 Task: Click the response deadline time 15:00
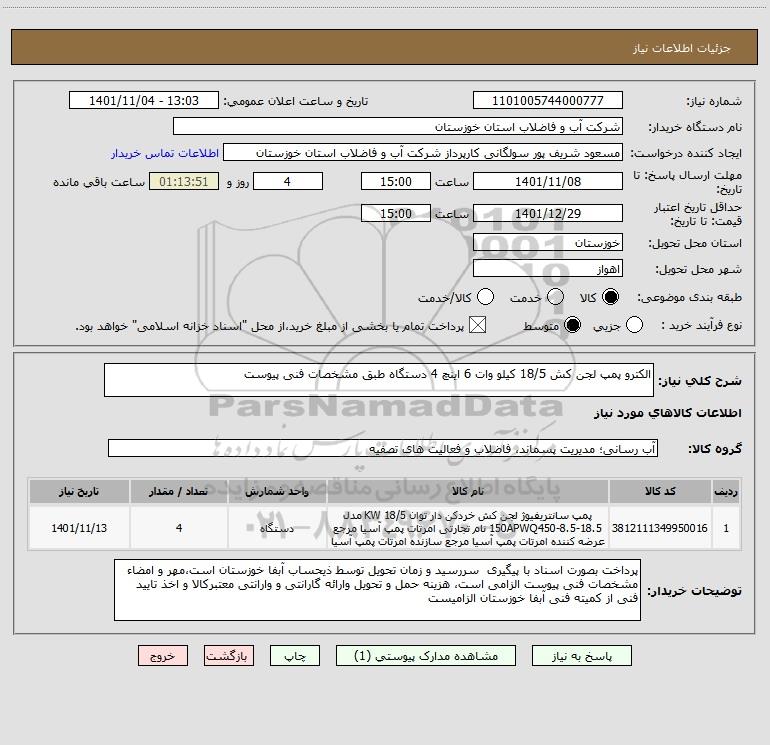click(396, 182)
